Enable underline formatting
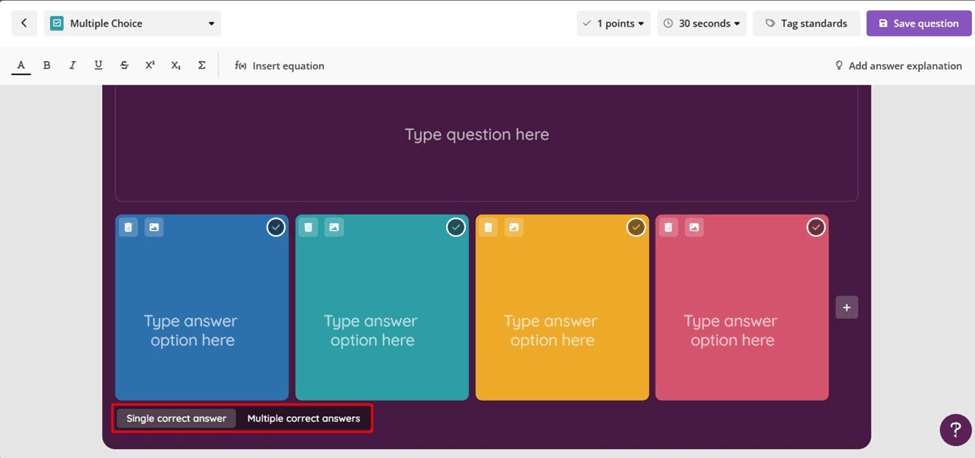This screenshot has width=975, height=458. (98, 65)
